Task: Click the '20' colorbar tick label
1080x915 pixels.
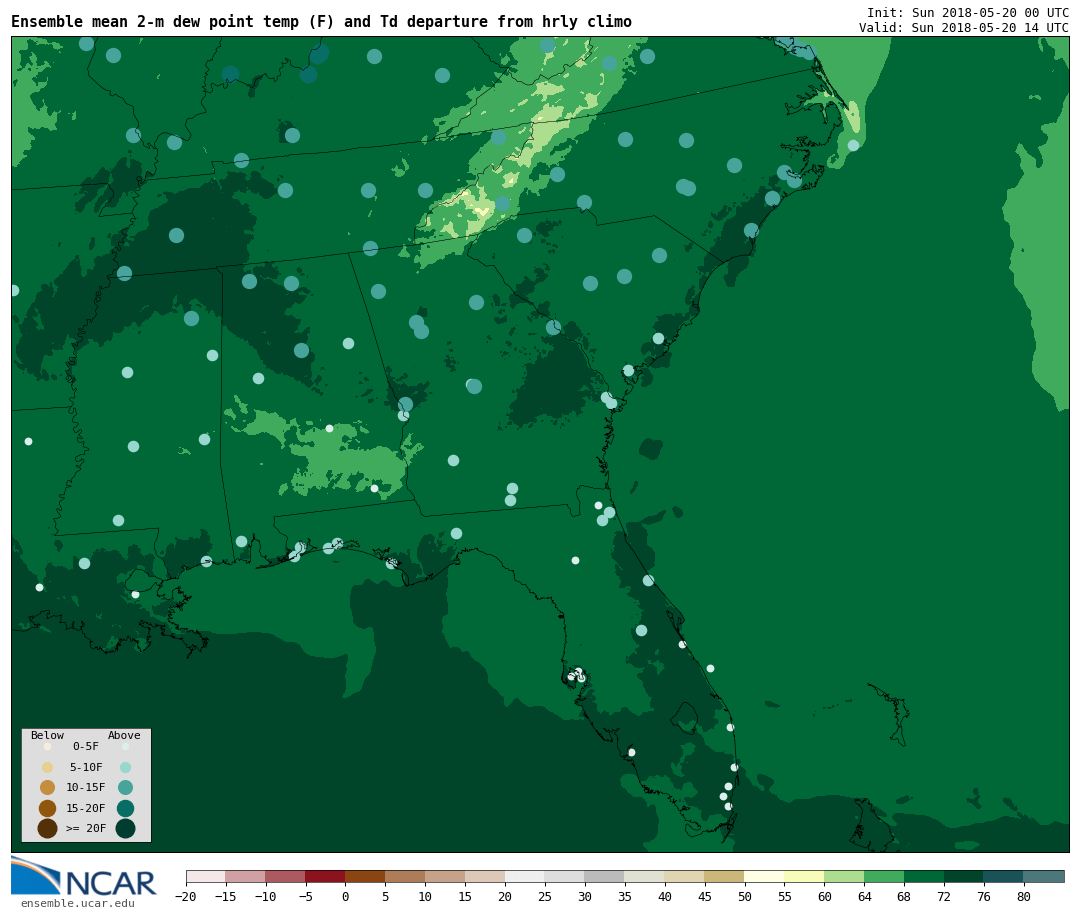Action: click(506, 896)
